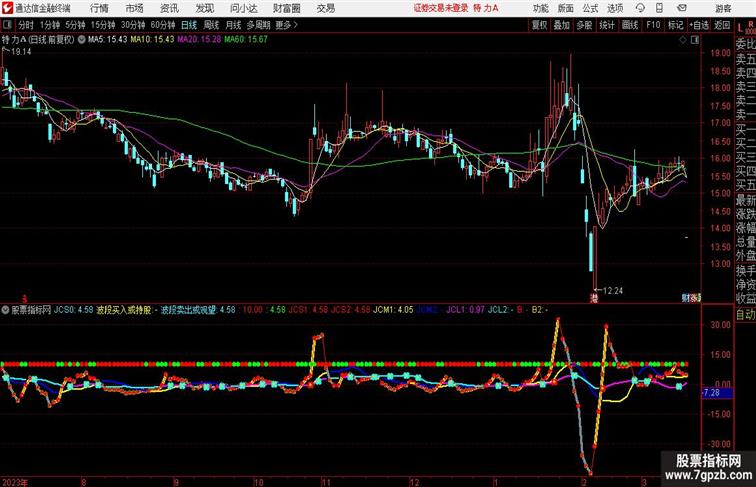Open the 交易 menu
756x487 pixels.
tap(325, 8)
